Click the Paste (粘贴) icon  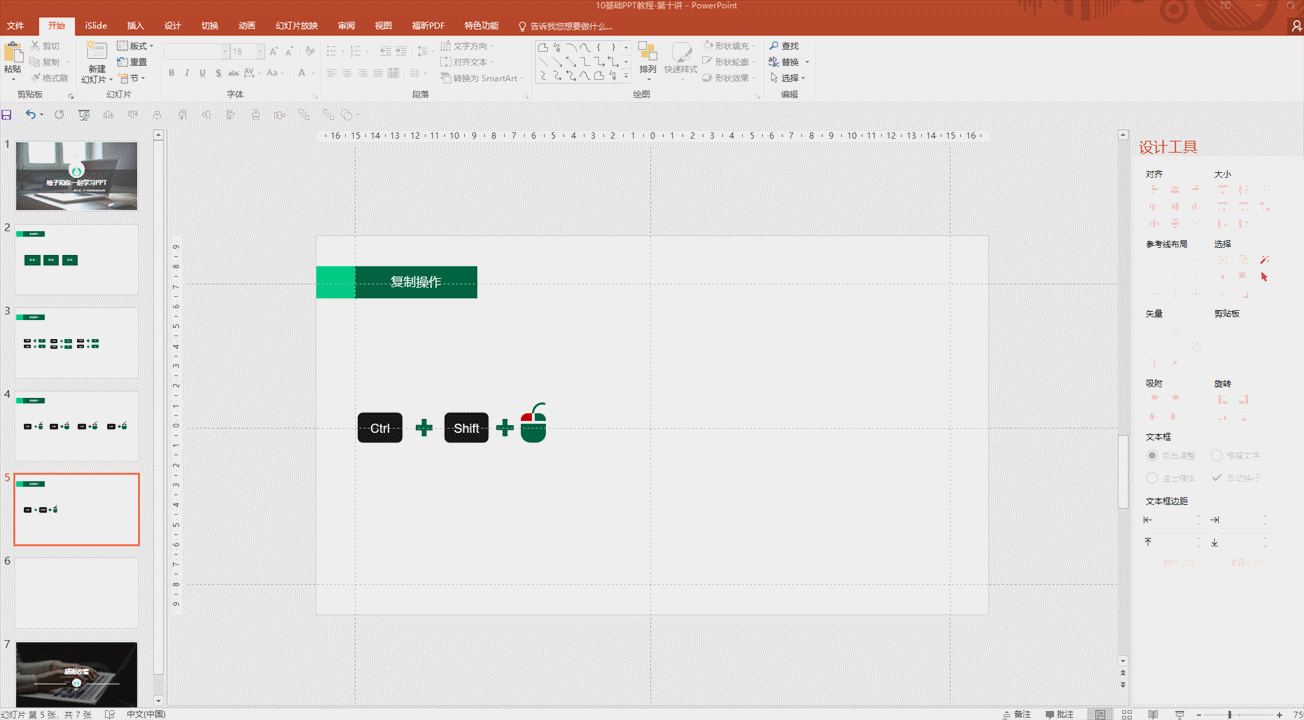pos(12,52)
